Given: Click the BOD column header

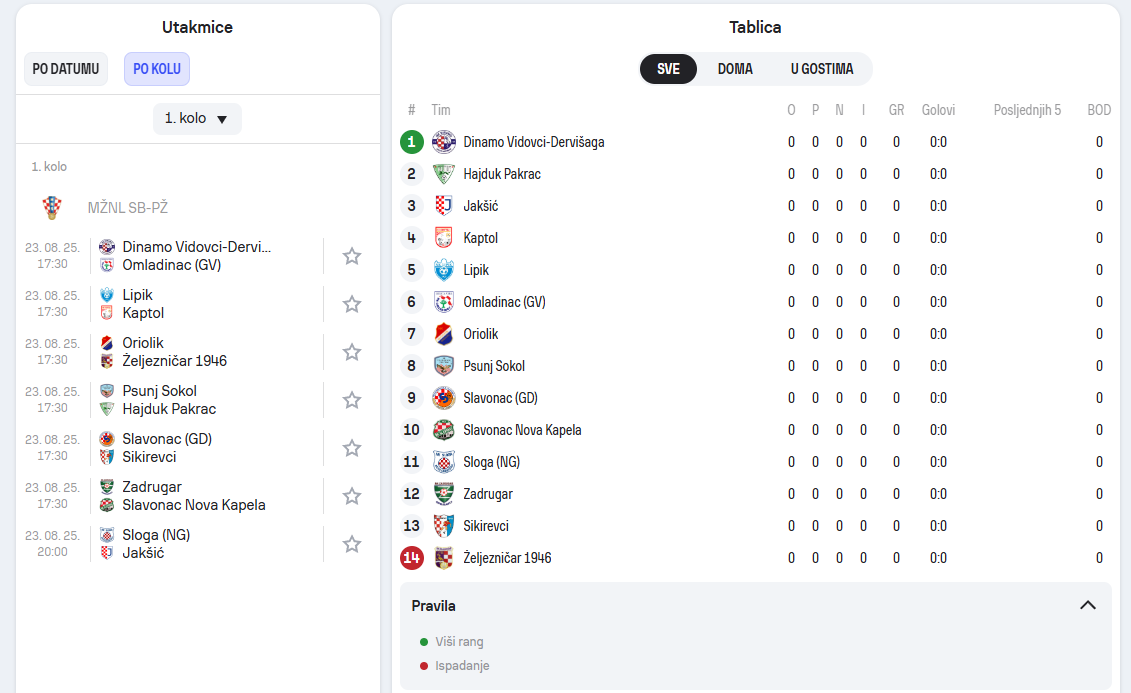Looking at the screenshot, I should pyautogui.click(x=1099, y=110).
